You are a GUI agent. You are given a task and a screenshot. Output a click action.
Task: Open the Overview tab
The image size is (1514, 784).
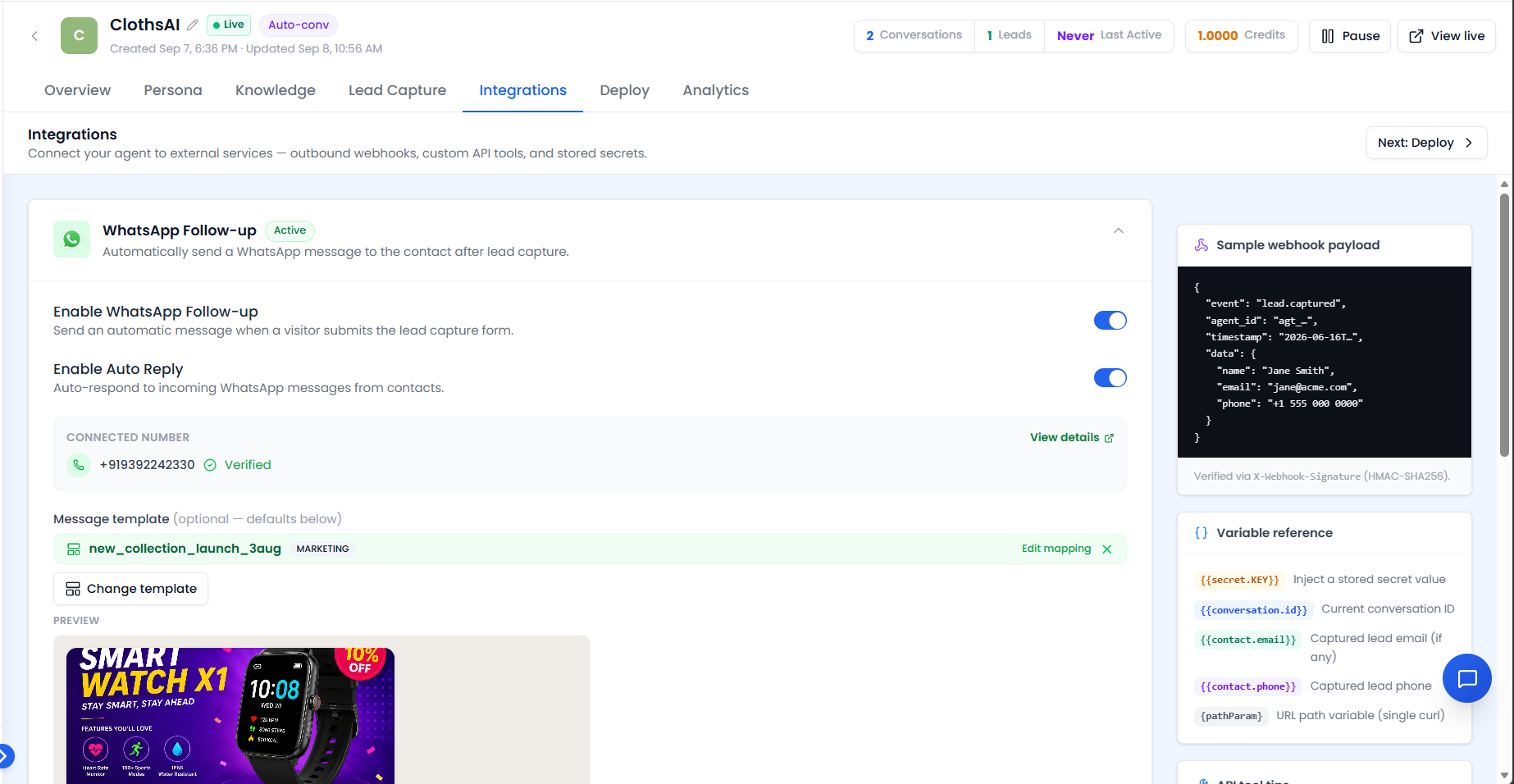(x=78, y=90)
